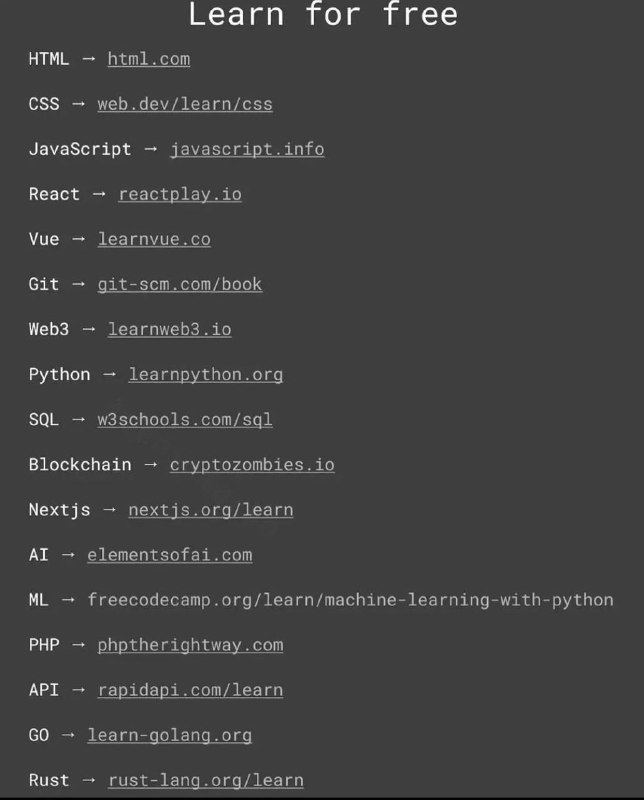
Task: Visit the learn-golang.org link
Action: pyautogui.click(x=169, y=736)
